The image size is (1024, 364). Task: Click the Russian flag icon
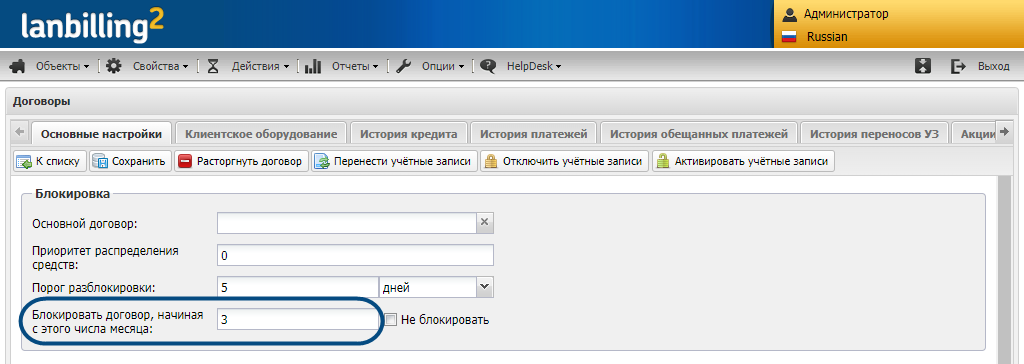790,37
